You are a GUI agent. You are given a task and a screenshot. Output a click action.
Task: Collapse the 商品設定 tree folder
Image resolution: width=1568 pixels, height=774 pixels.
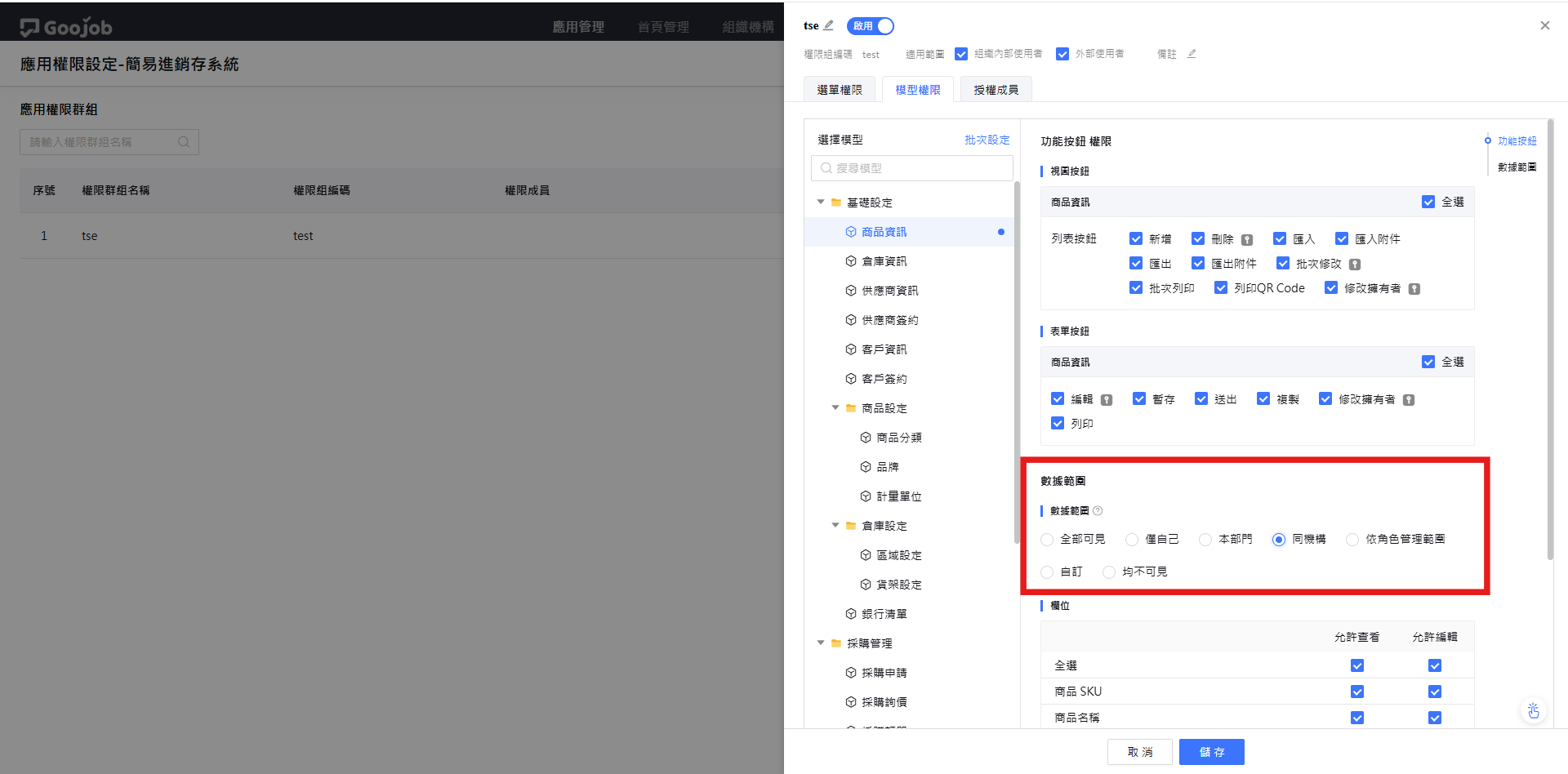click(835, 407)
